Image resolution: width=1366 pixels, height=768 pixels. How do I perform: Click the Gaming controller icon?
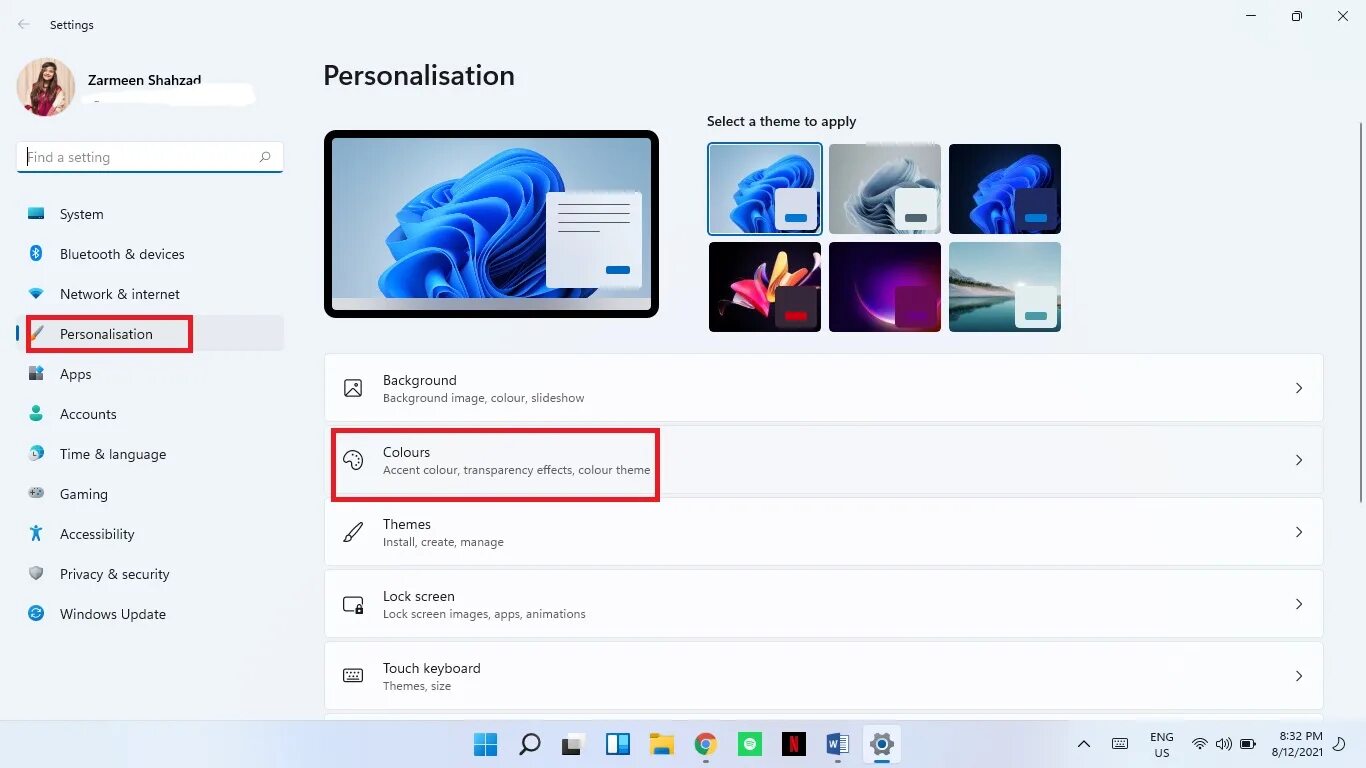(x=36, y=493)
